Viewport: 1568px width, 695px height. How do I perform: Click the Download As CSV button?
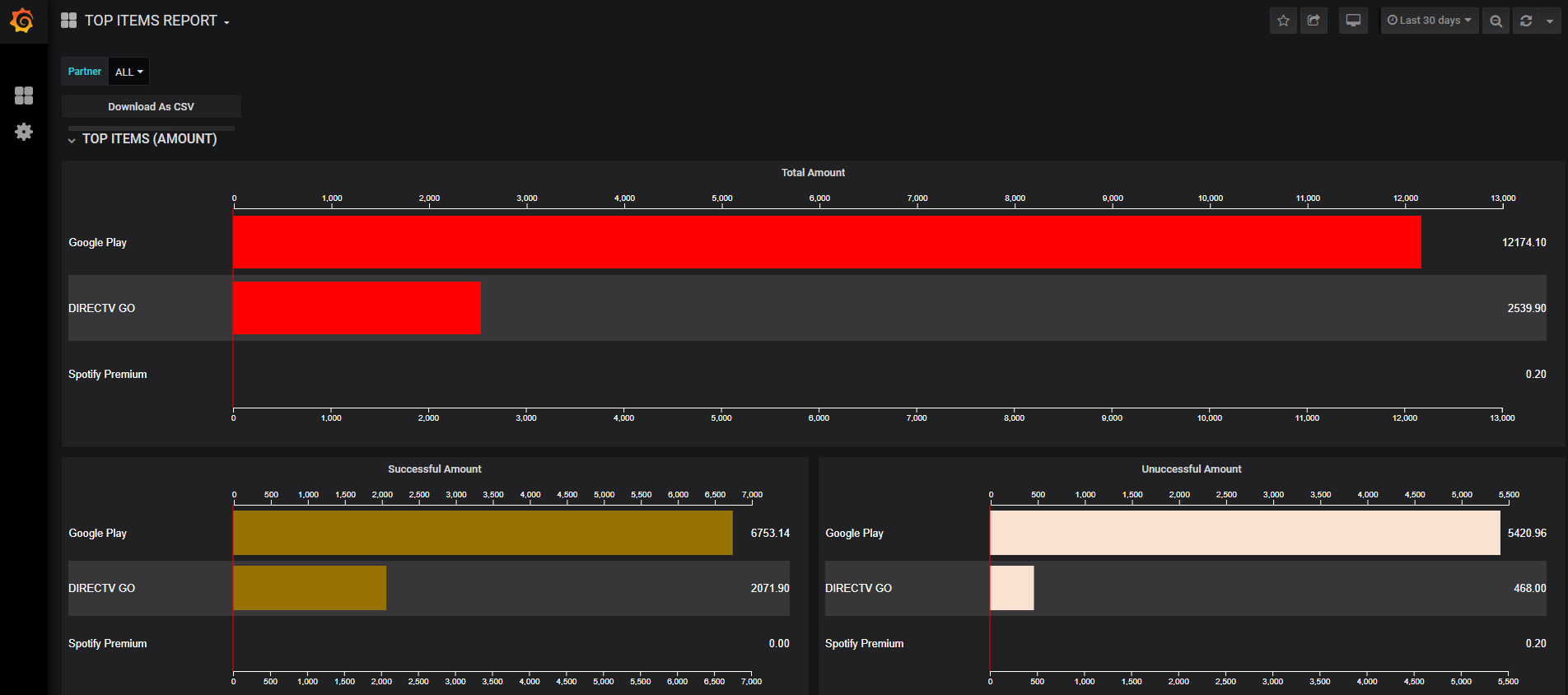click(152, 106)
